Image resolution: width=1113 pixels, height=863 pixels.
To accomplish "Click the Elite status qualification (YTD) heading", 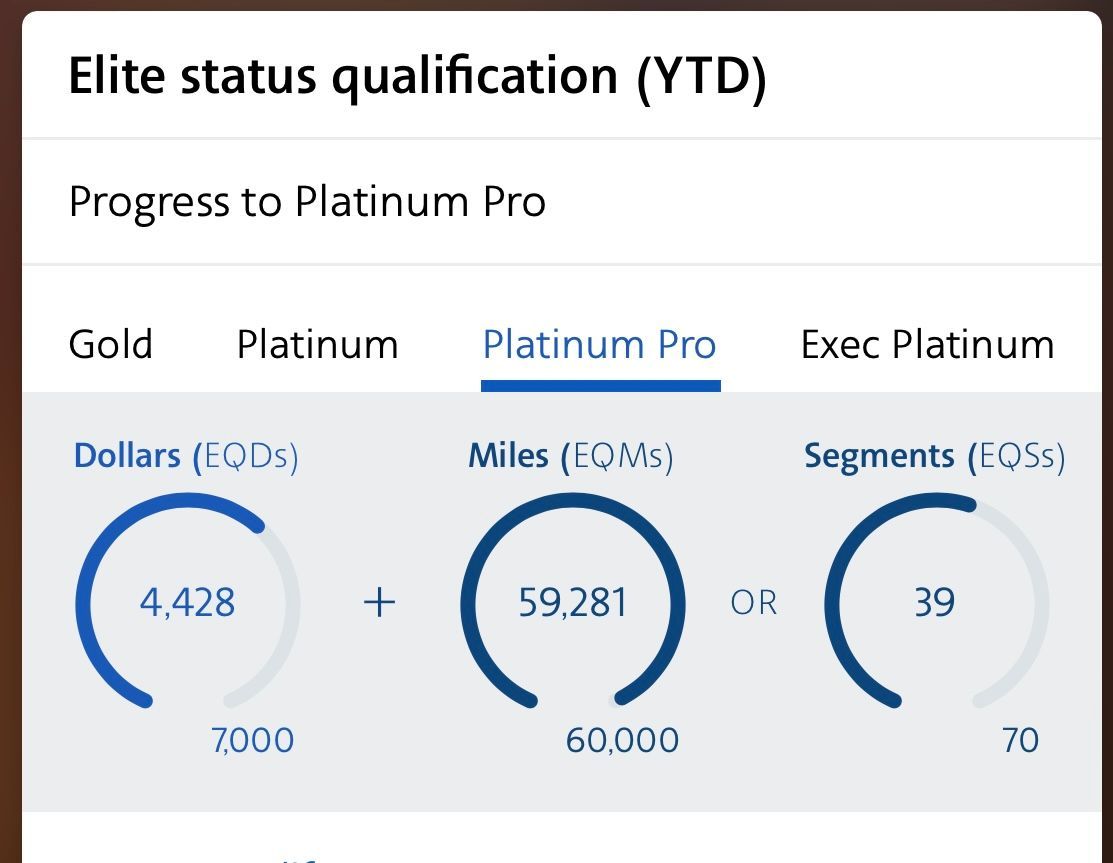I will pyautogui.click(x=417, y=77).
